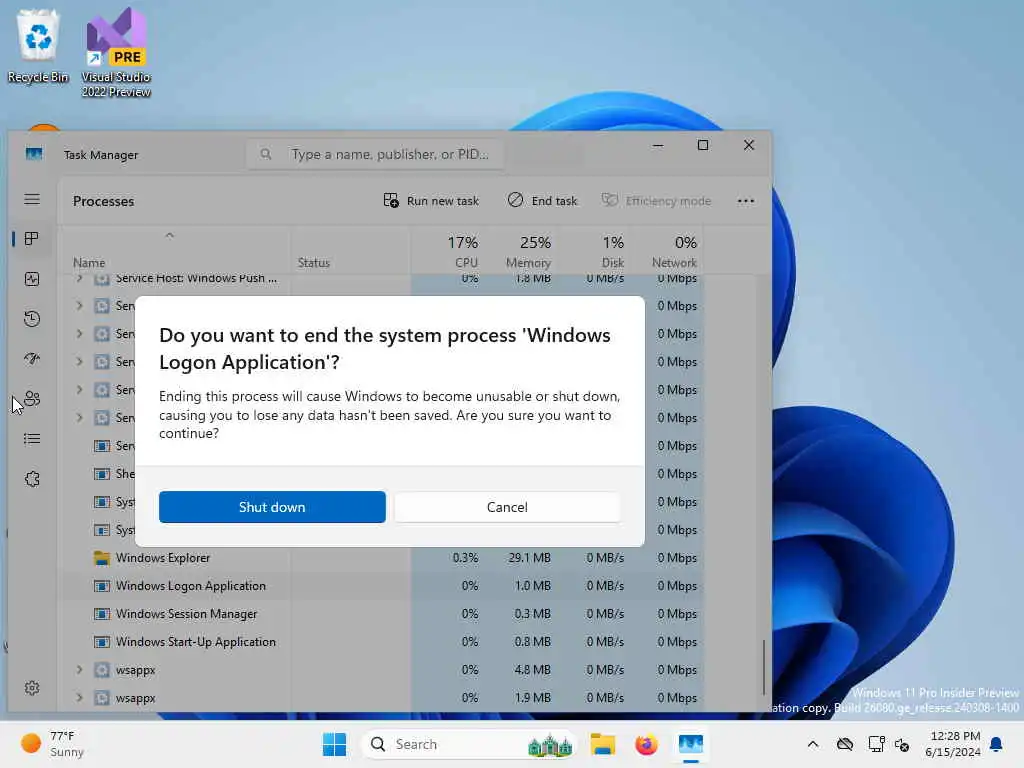Click the Task Manager taskbar icon

click(690, 744)
